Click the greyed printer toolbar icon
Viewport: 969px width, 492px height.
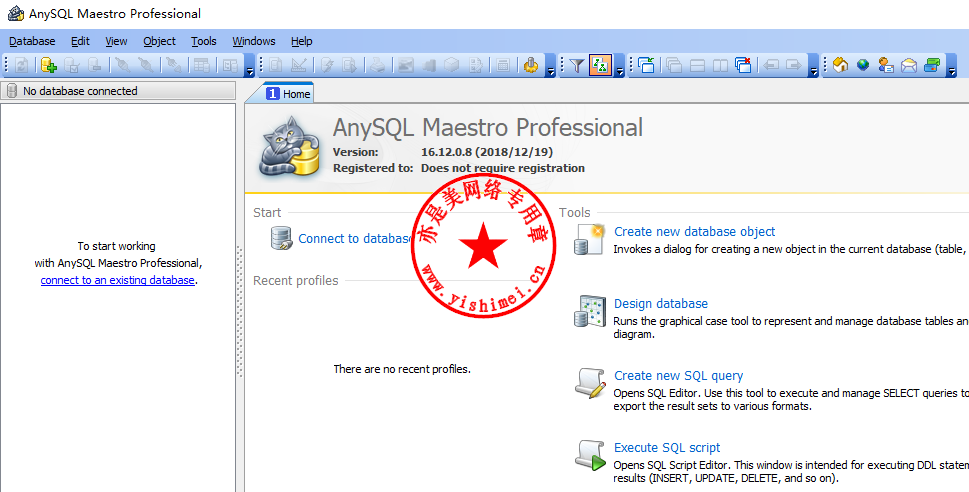378,65
